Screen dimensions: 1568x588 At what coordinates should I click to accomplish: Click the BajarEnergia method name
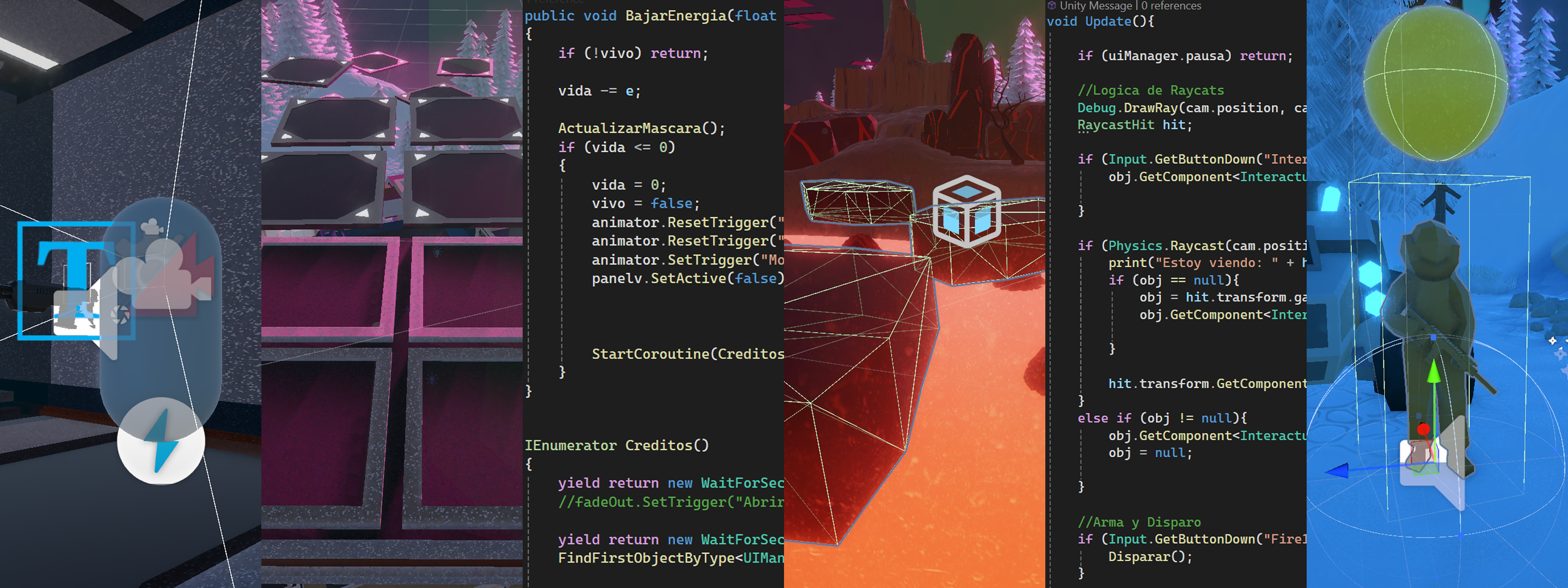click(x=676, y=16)
